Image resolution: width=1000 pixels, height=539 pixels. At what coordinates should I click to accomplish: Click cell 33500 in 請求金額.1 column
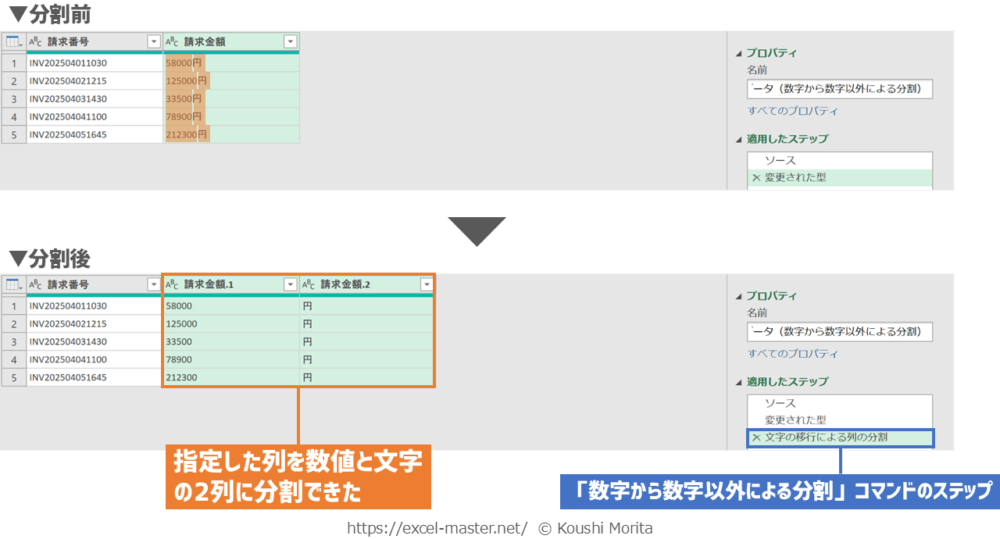click(x=231, y=342)
